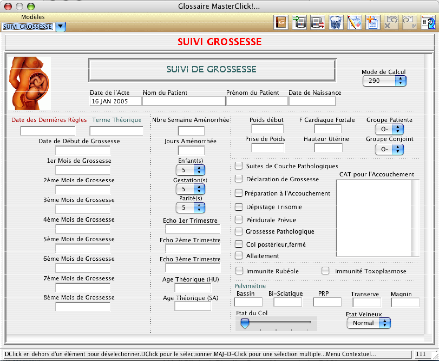
Task: Click the export icon with red arrows
Action: click(317, 23)
